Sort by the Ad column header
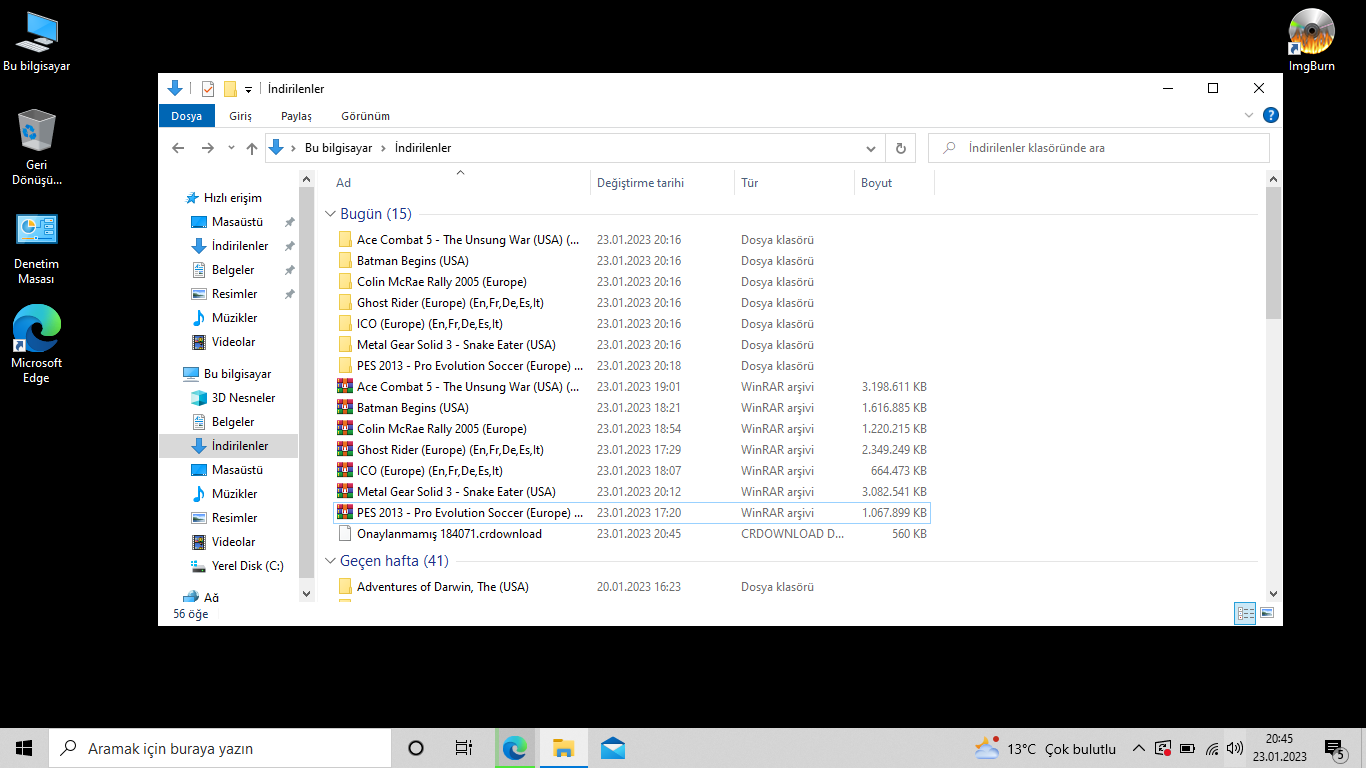The width and height of the screenshot is (1366, 768). [x=460, y=183]
